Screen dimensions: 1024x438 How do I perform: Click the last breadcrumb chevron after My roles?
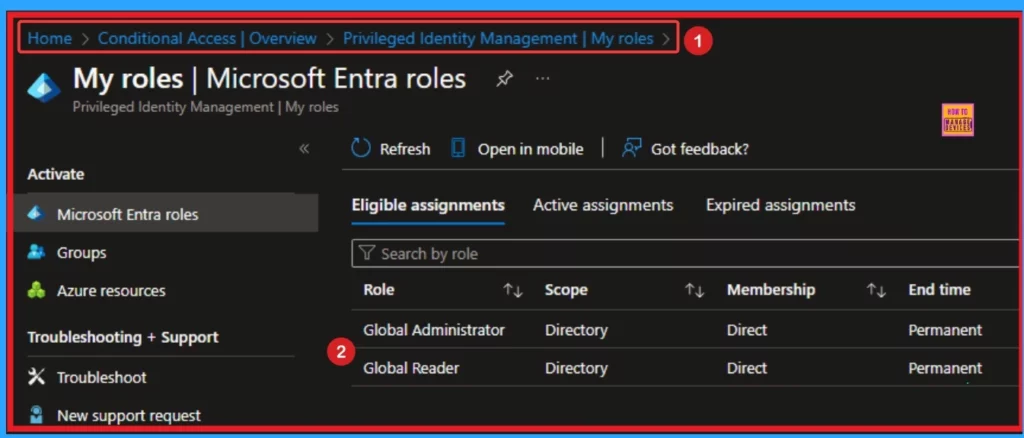[665, 39]
